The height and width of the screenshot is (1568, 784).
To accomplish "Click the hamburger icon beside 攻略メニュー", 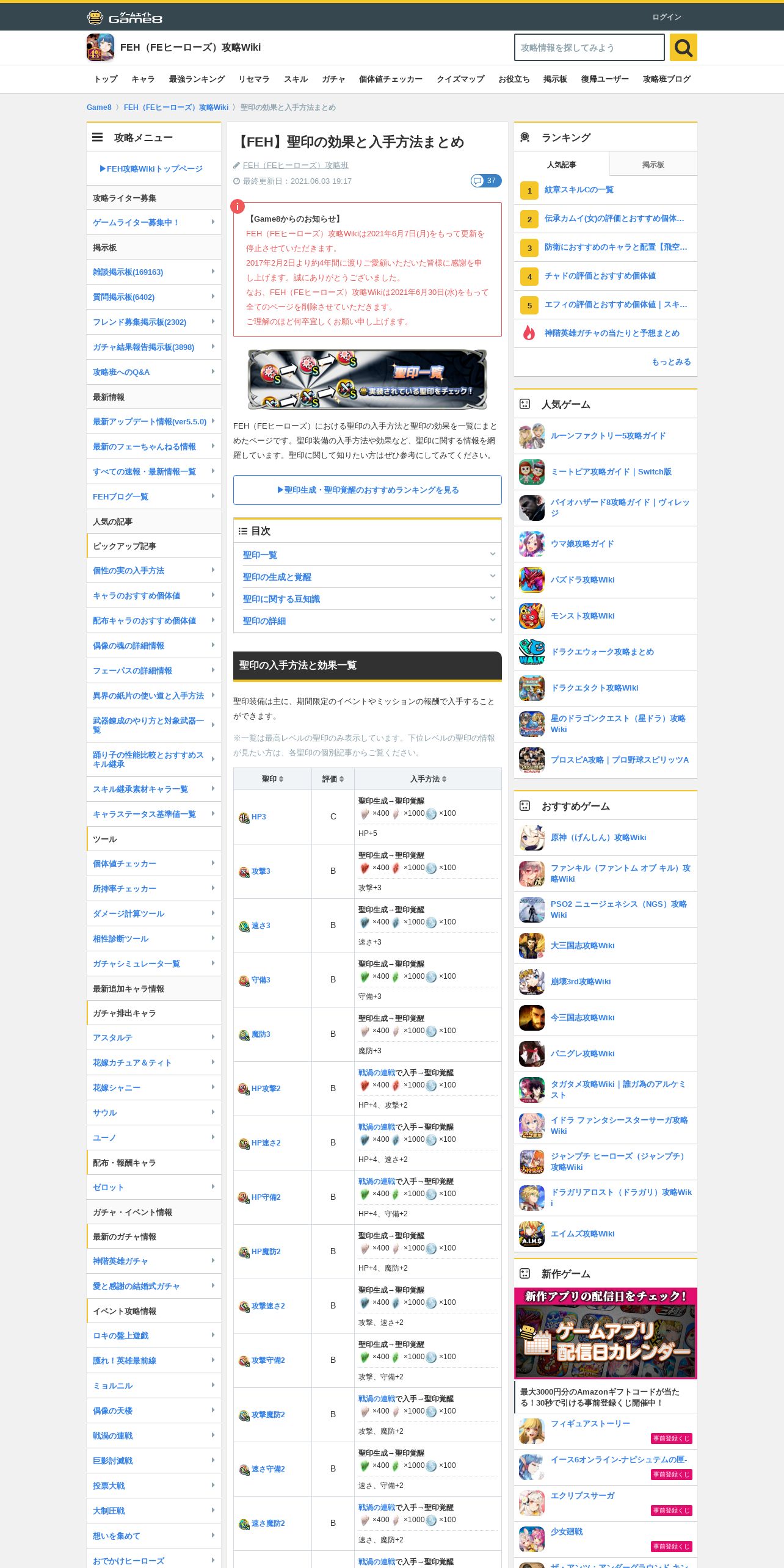I will point(98,137).
